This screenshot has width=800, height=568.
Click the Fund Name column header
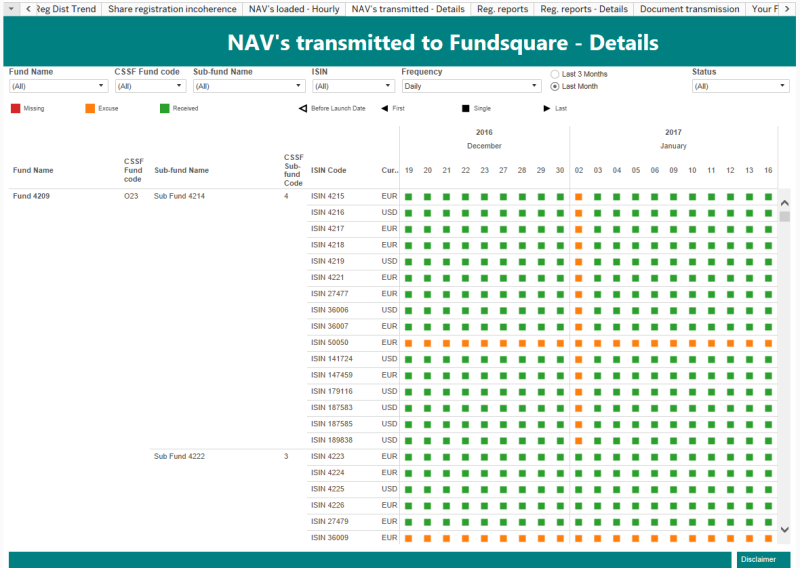pyautogui.click(x=33, y=170)
